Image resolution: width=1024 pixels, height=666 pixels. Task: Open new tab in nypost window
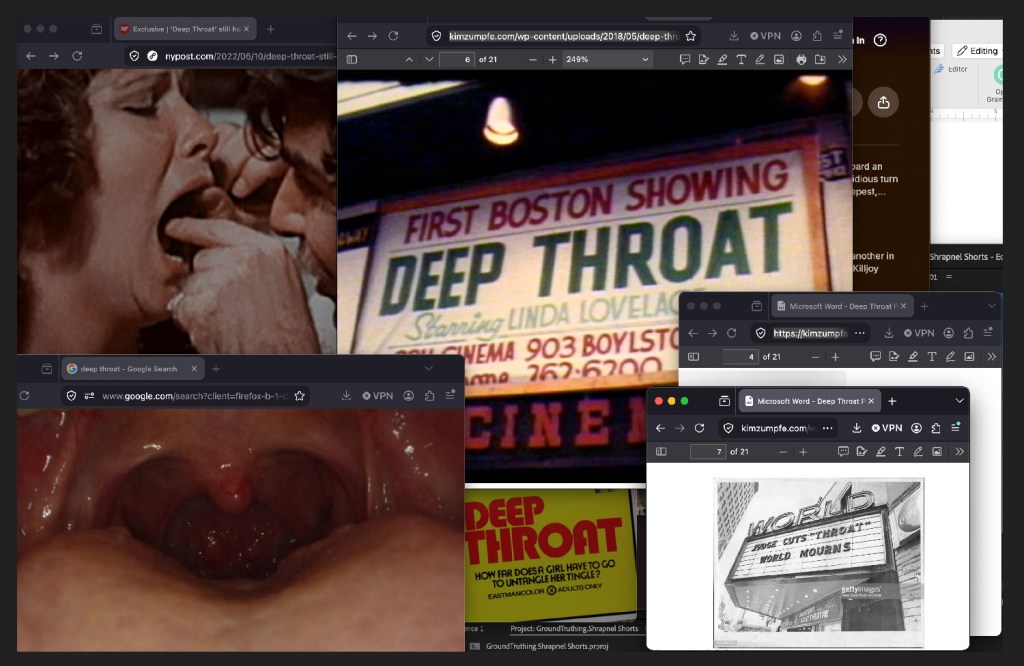(270, 29)
